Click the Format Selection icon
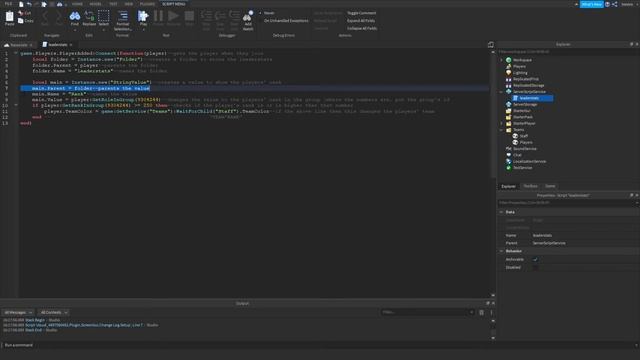 pos(122,16)
